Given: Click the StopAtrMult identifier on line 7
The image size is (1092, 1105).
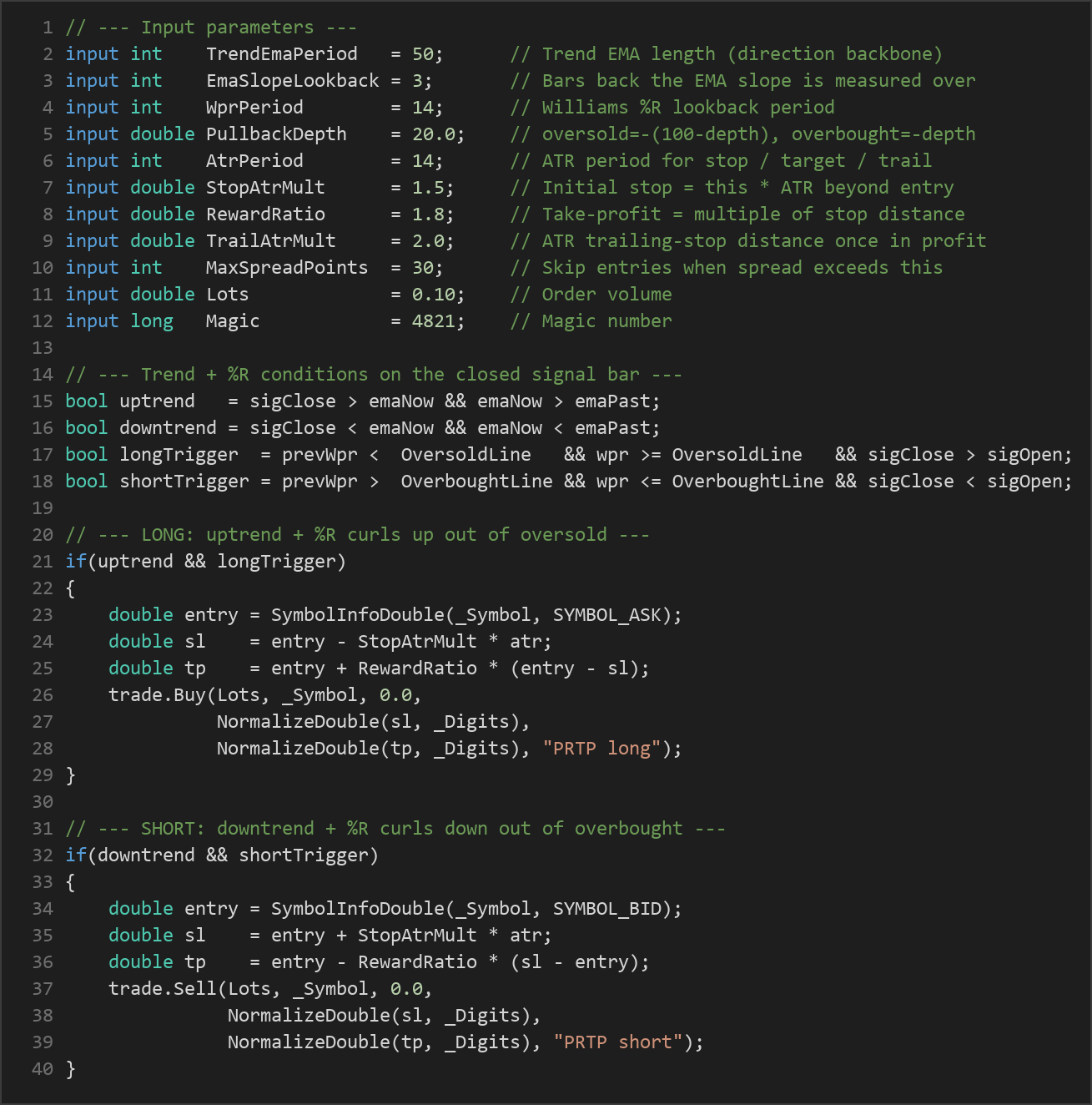Looking at the screenshot, I should [265, 188].
